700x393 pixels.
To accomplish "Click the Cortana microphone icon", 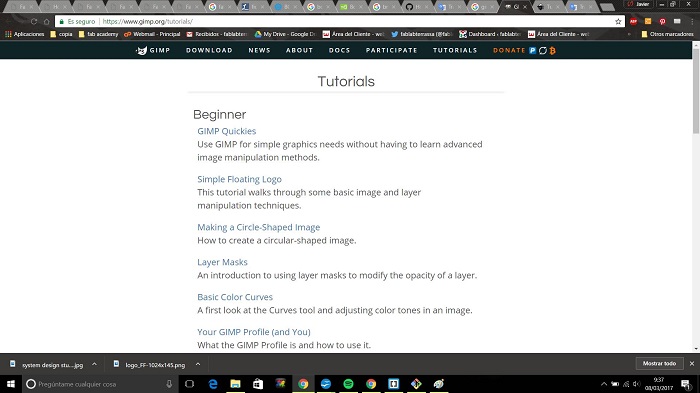I will (169, 384).
